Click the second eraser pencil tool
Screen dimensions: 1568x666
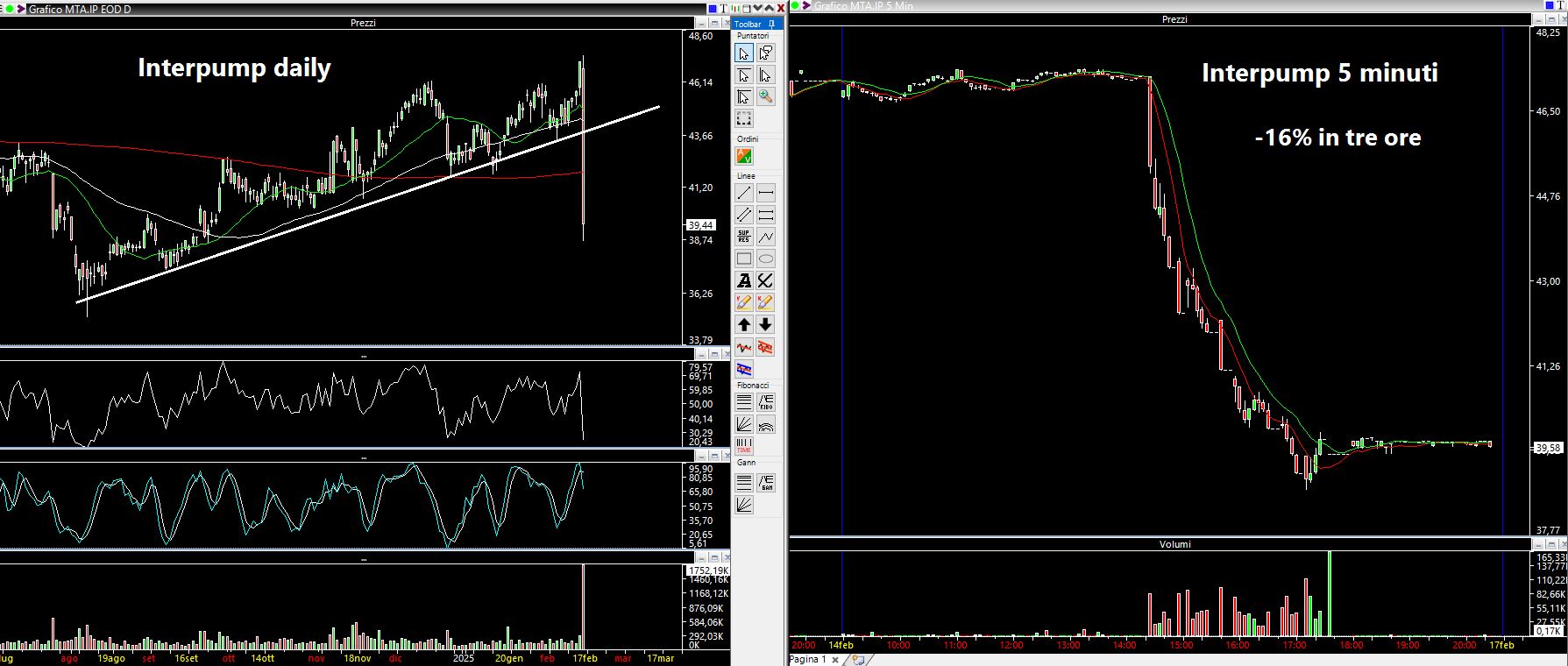[766, 302]
